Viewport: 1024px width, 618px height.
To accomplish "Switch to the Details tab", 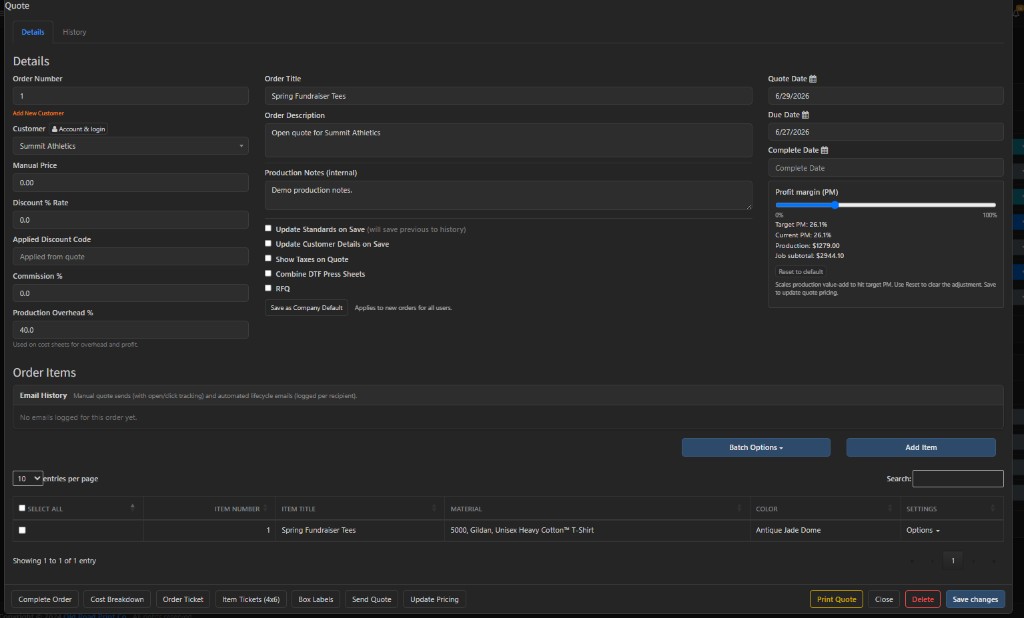I will pos(33,32).
